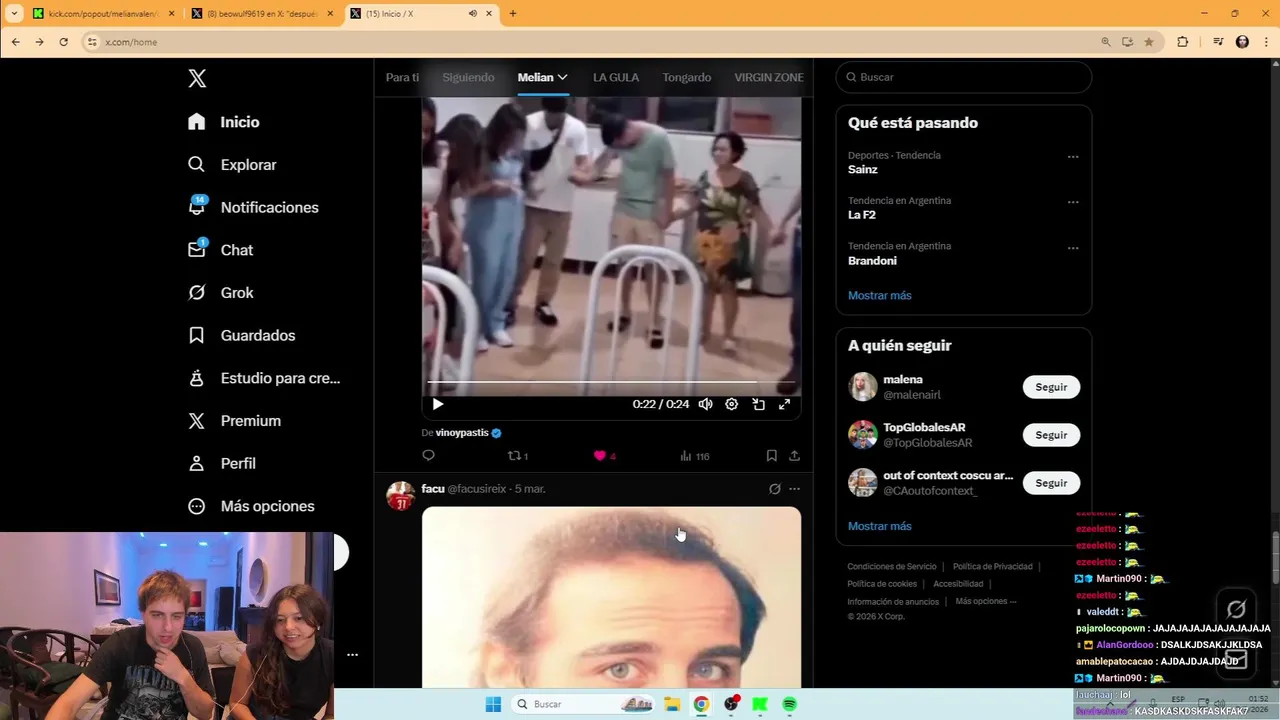The width and height of the screenshot is (1280, 720).
Task: Open video settings gear
Action: tap(732, 404)
